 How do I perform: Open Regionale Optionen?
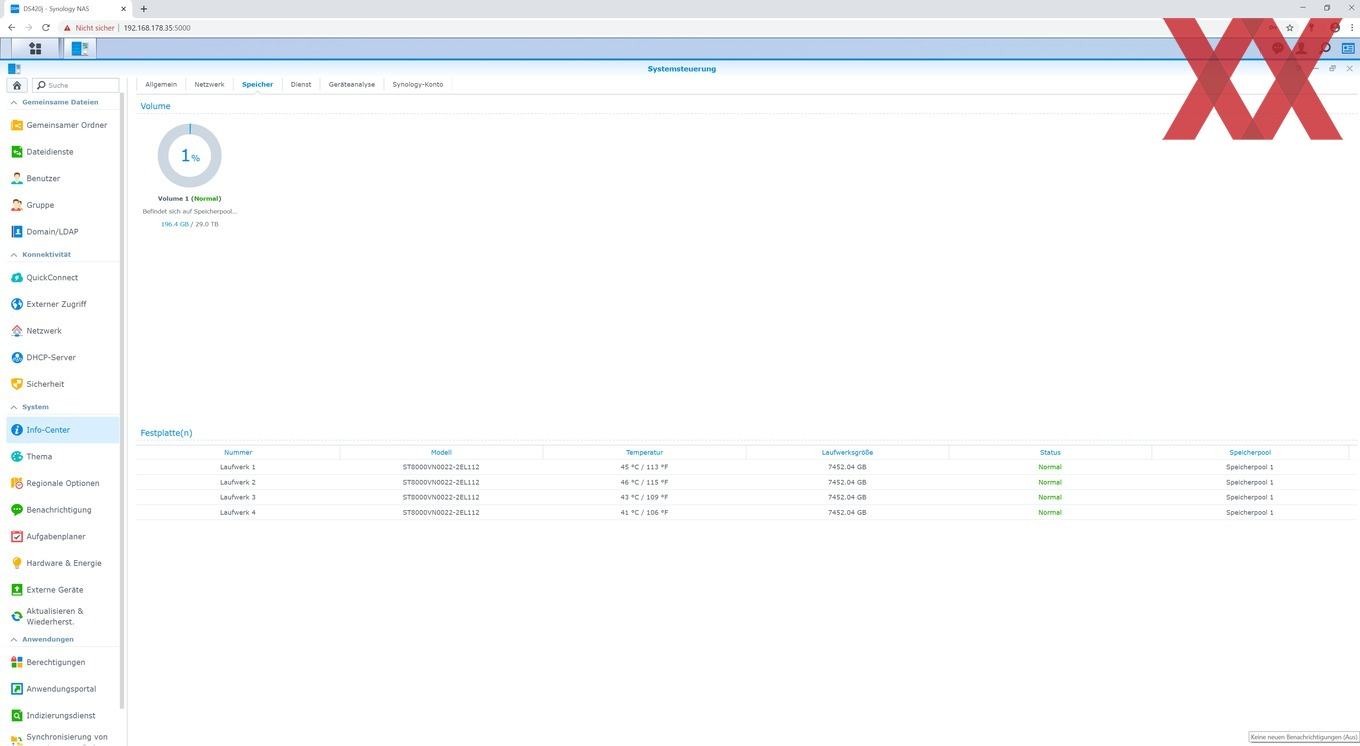pyautogui.click(x=62, y=483)
